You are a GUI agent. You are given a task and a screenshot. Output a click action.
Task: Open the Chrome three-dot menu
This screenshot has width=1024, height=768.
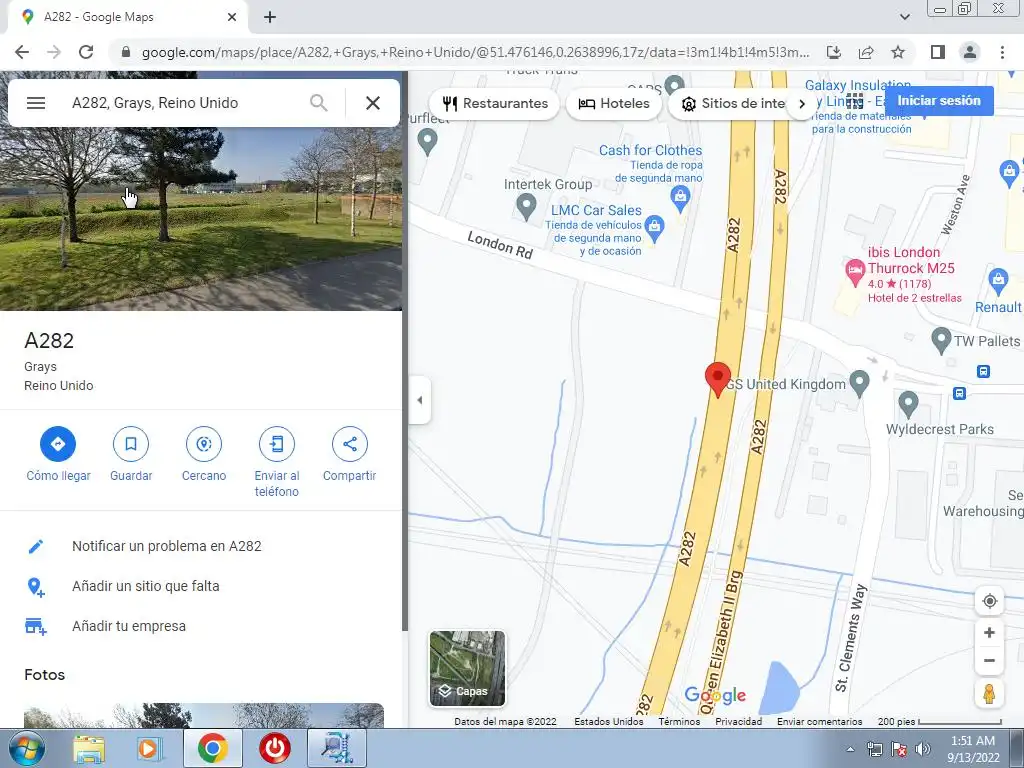pyautogui.click(x=1002, y=52)
